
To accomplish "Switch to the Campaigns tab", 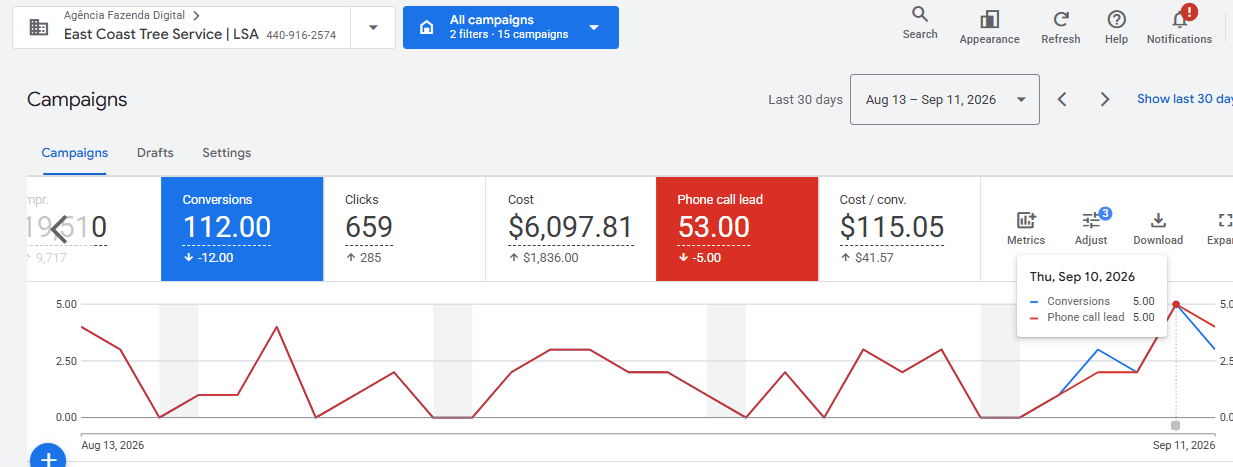I will [x=75, y=153].
